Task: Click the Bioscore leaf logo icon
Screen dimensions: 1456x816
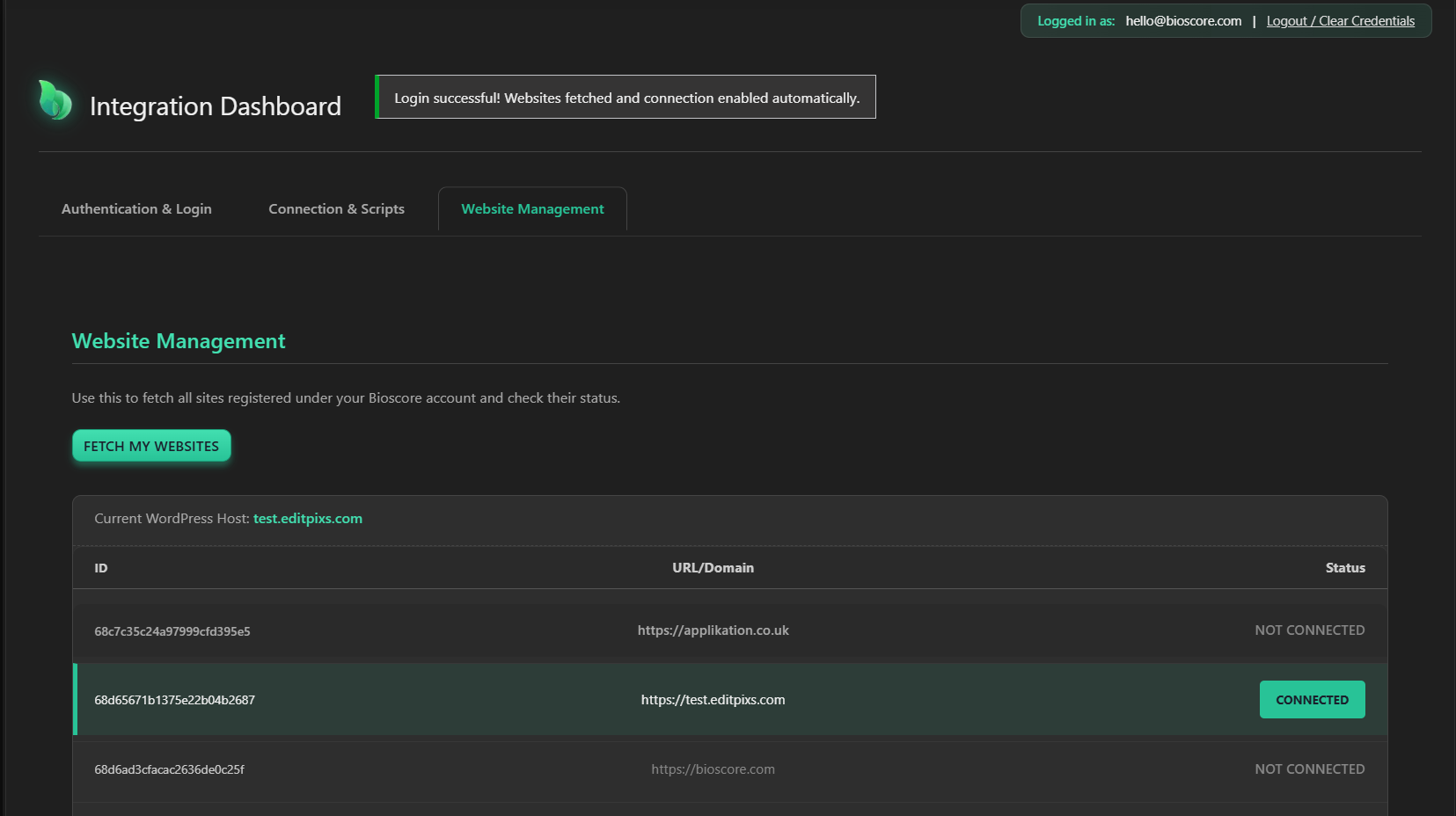Action: pos(55,99)
